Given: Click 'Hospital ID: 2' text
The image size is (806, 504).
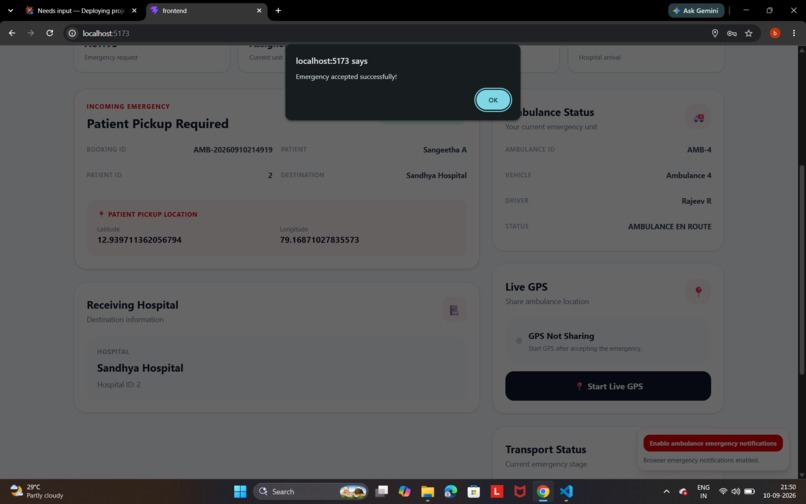Looking at the screenshot, I should point(119,385).
